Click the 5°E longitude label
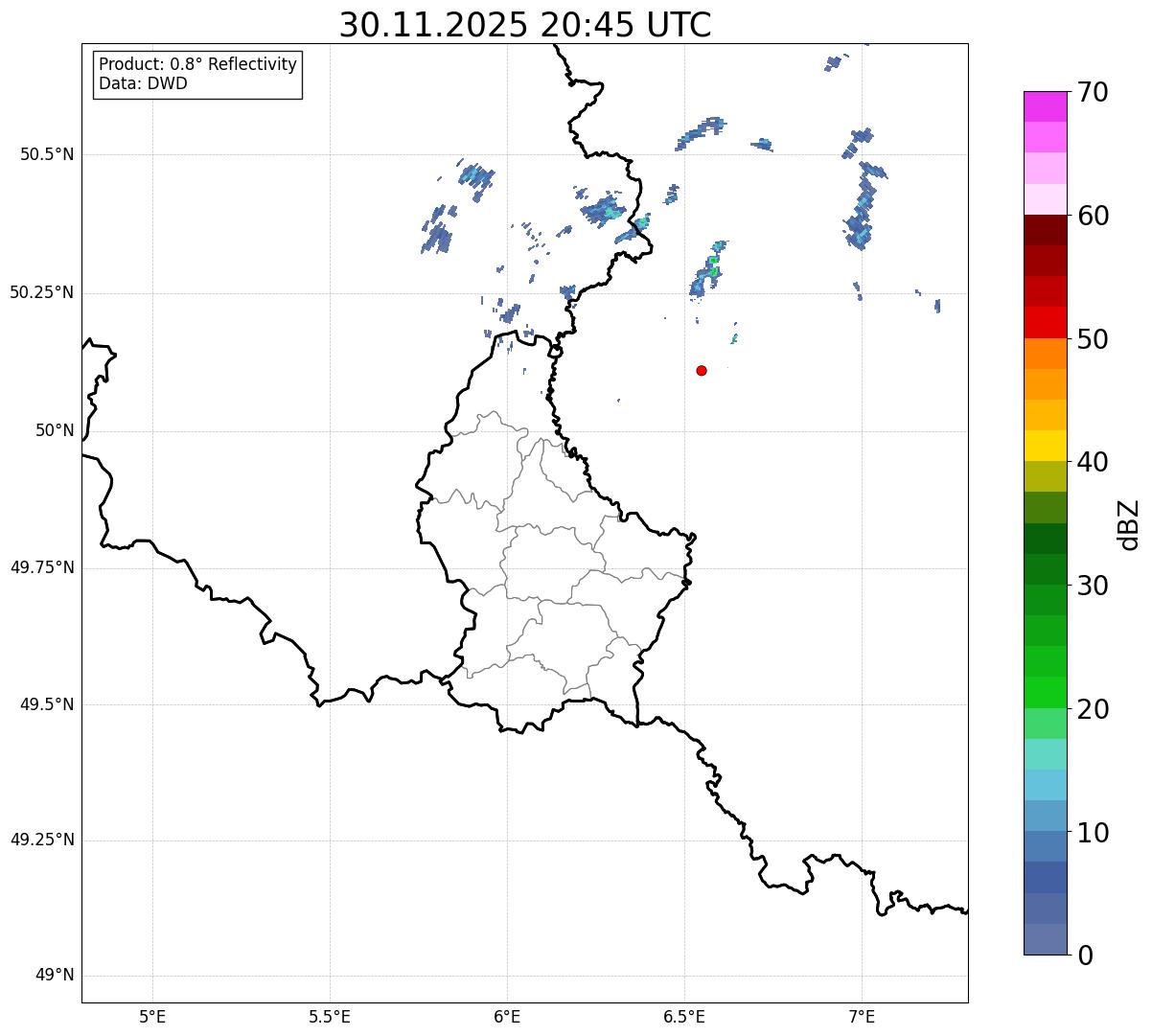The height and width of the screenshot is (1036, 1152). 152,1016
